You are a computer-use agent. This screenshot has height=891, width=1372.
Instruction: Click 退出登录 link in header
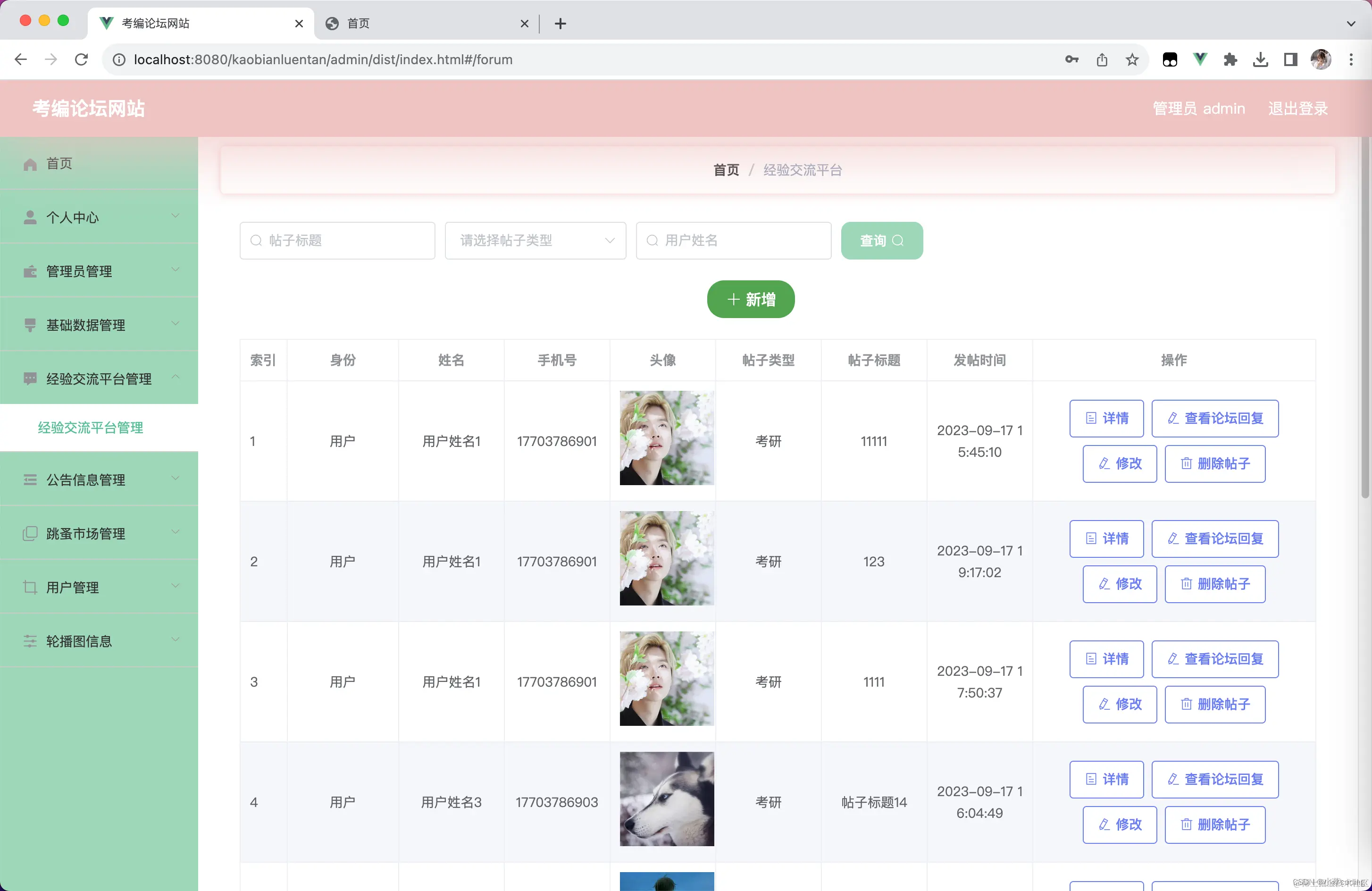1297,109
